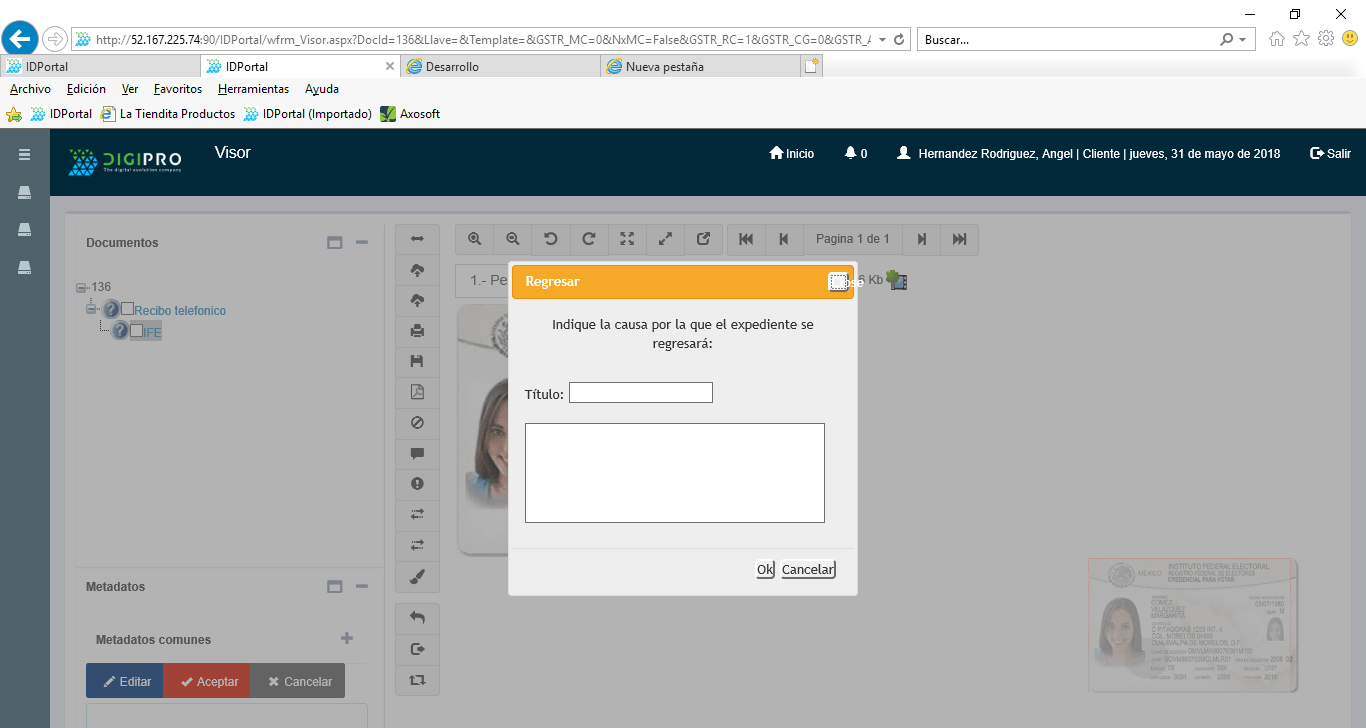
Task: Click Ok in the Regresar dialog
Action: pyautogui.click(x=765, y=569)
